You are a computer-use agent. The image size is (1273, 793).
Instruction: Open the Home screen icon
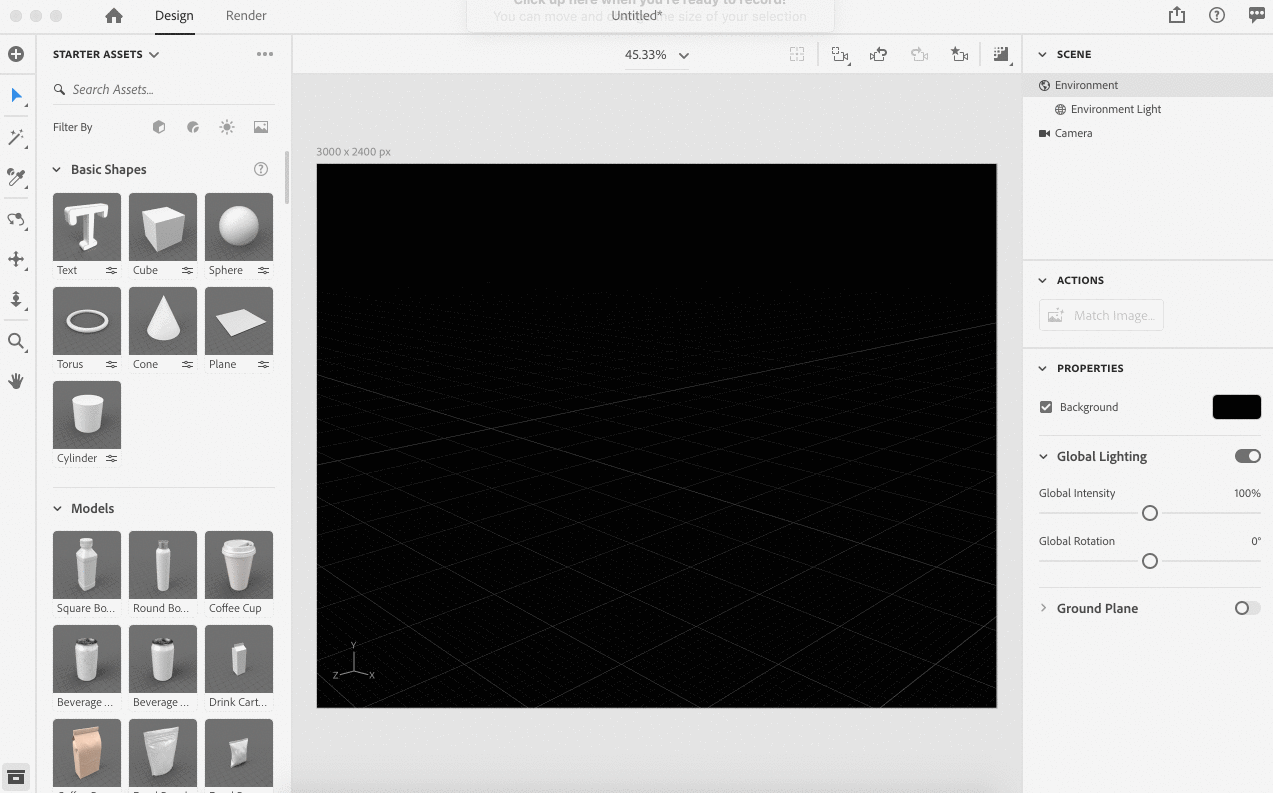pyautogui.click(x=114, y=16)
